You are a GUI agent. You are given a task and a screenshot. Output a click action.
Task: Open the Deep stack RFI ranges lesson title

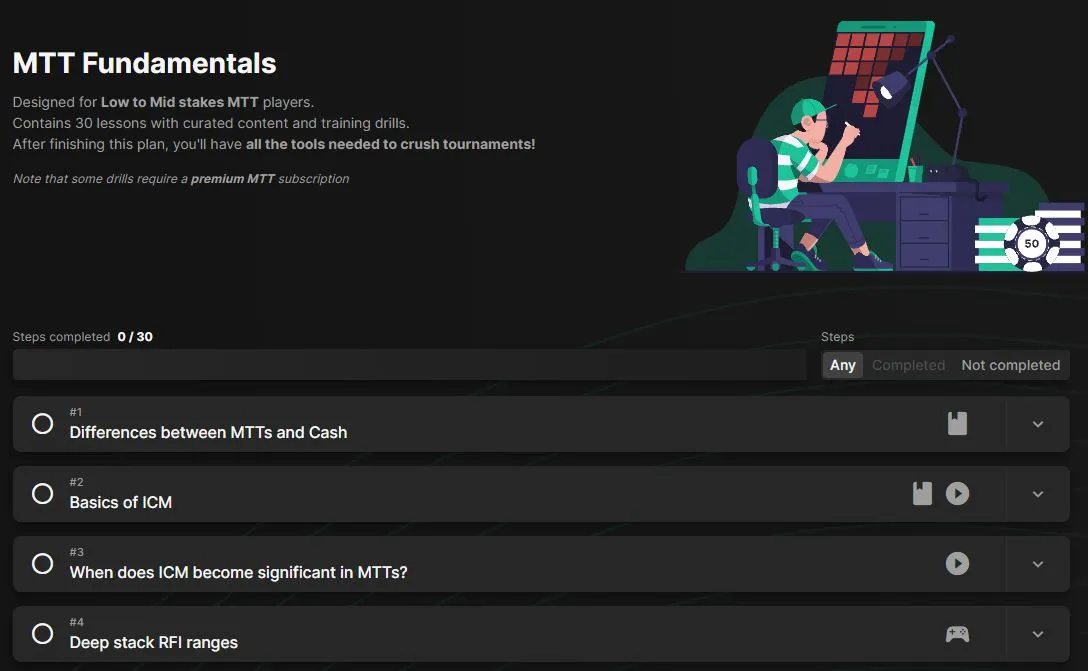(x=153, y=643)
